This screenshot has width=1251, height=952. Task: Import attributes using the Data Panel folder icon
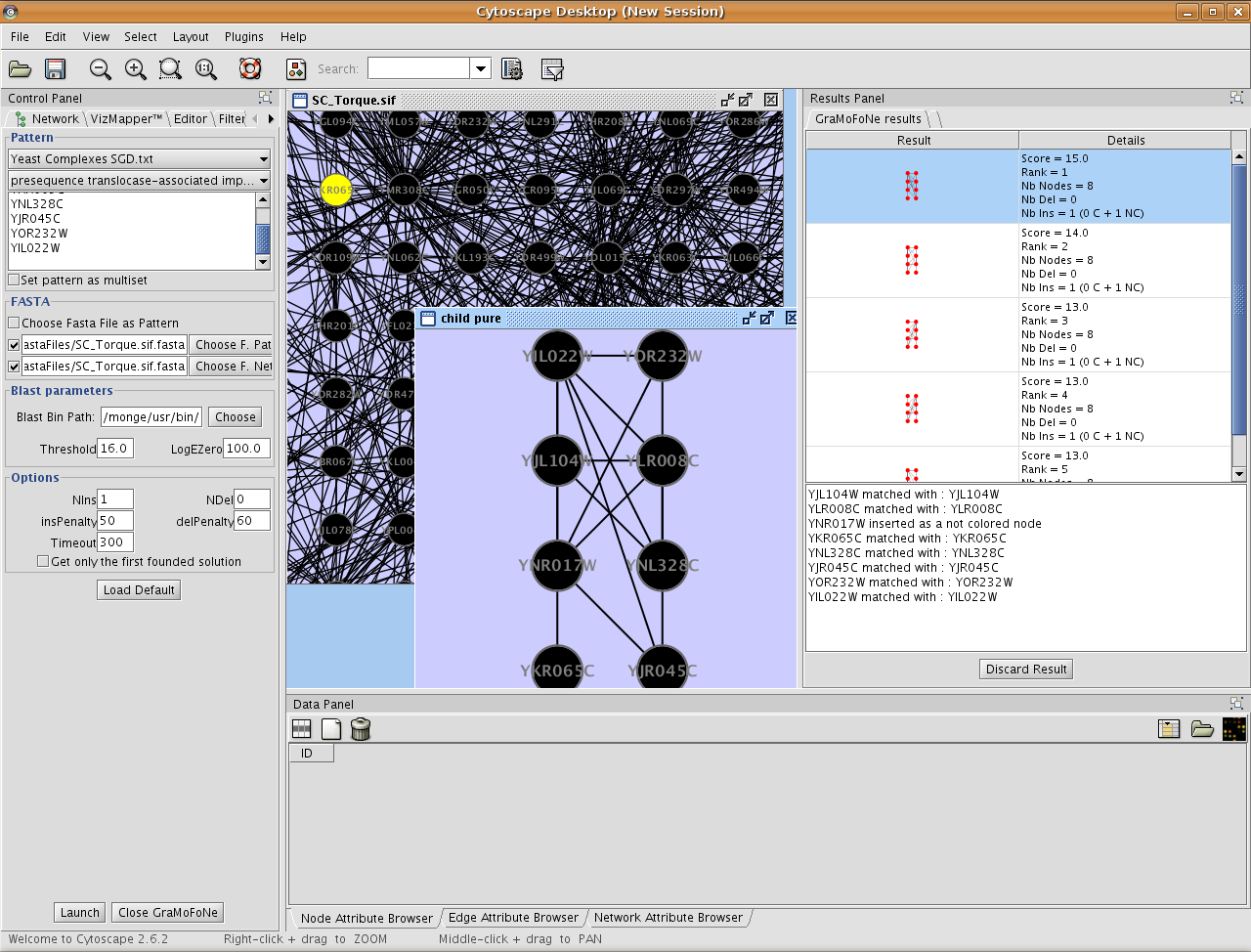coord(1202,729)
